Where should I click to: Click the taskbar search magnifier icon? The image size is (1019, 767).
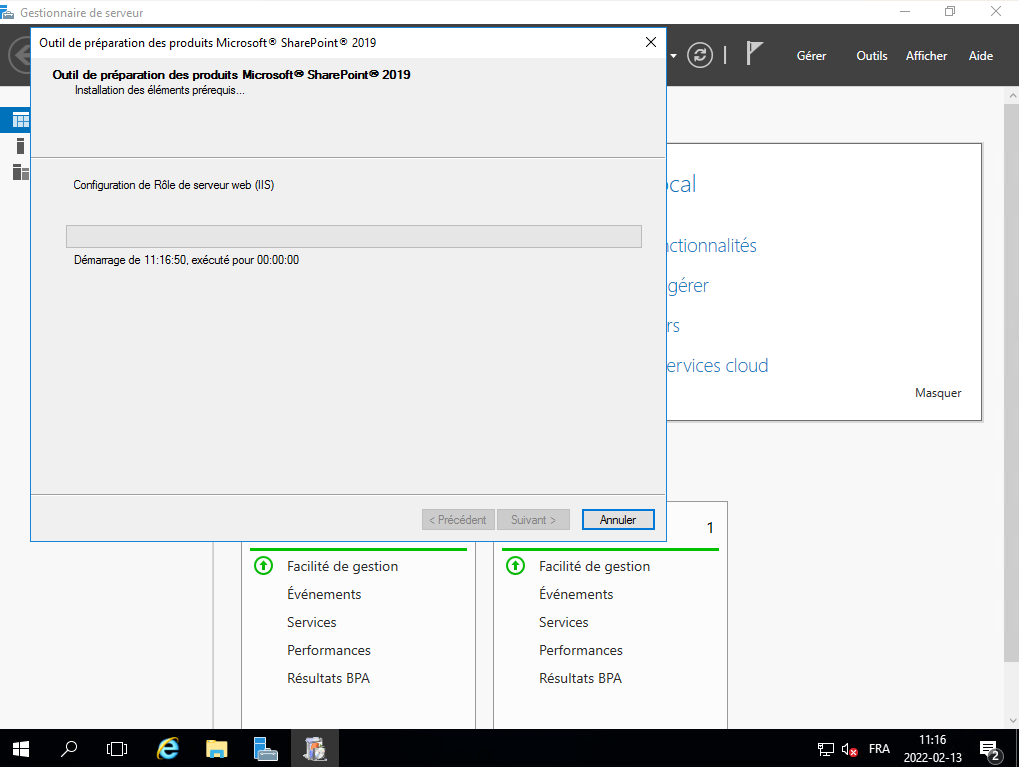click(69, 748)
